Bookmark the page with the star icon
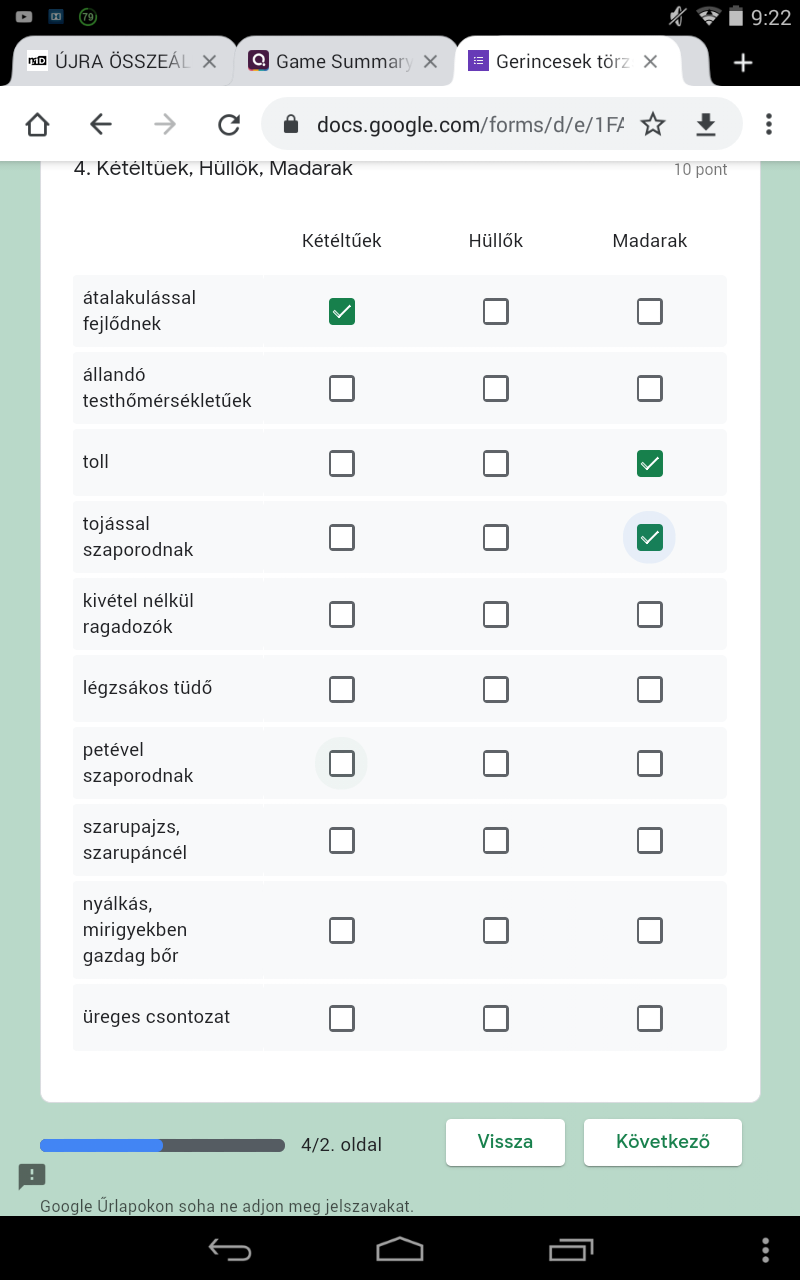 tap(653, 124)
